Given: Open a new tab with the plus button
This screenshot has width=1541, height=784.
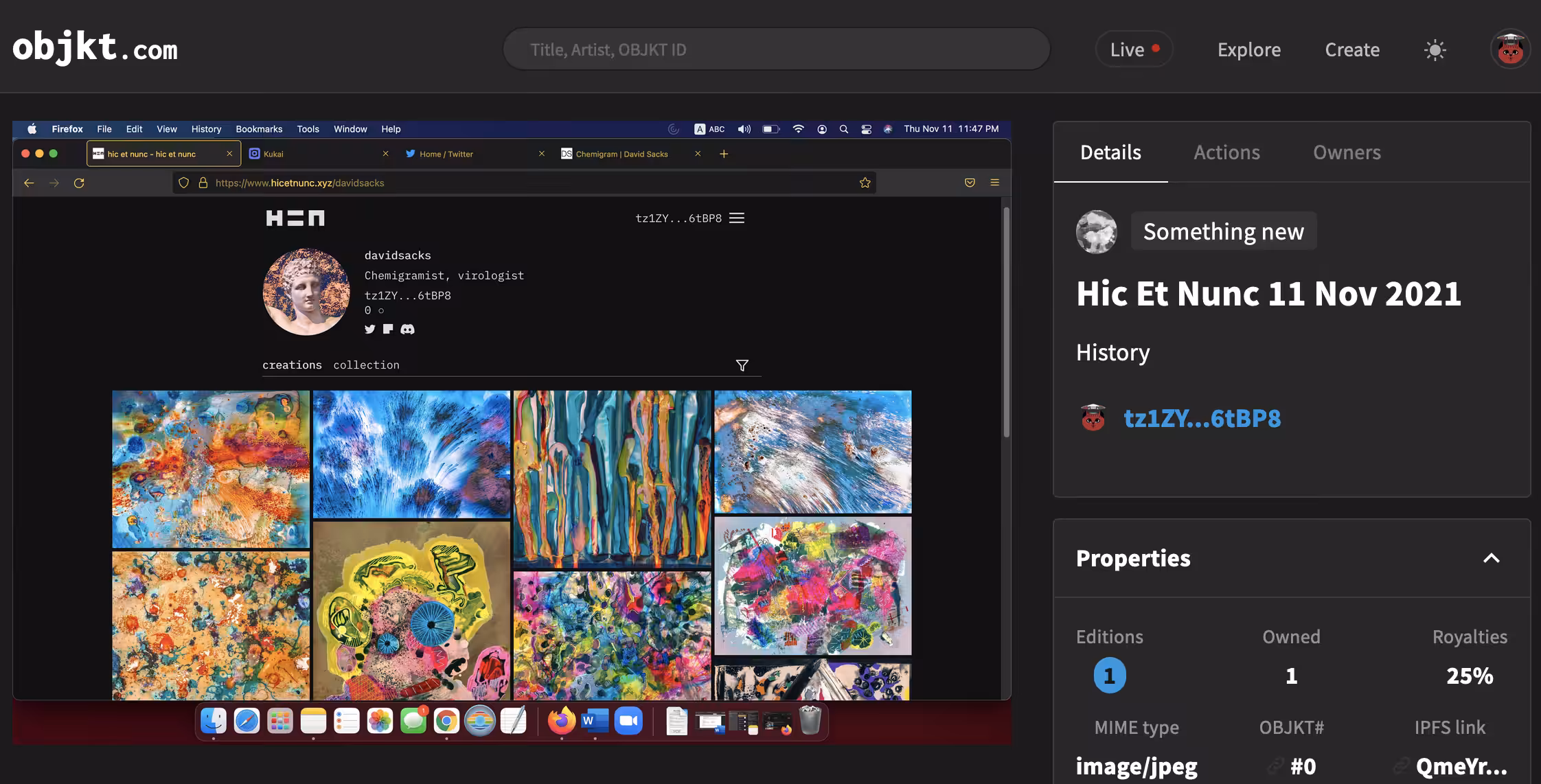Looking at the screenshot, I should coord(723,154).
